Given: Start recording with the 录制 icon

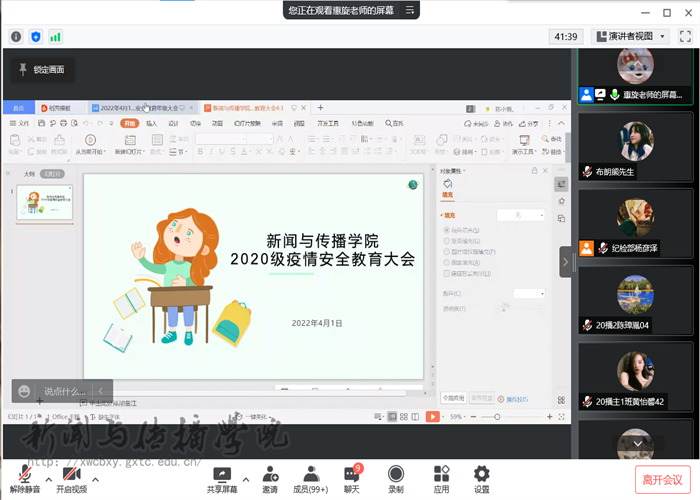Looking at the screenshot, I should tap(395, 479).
